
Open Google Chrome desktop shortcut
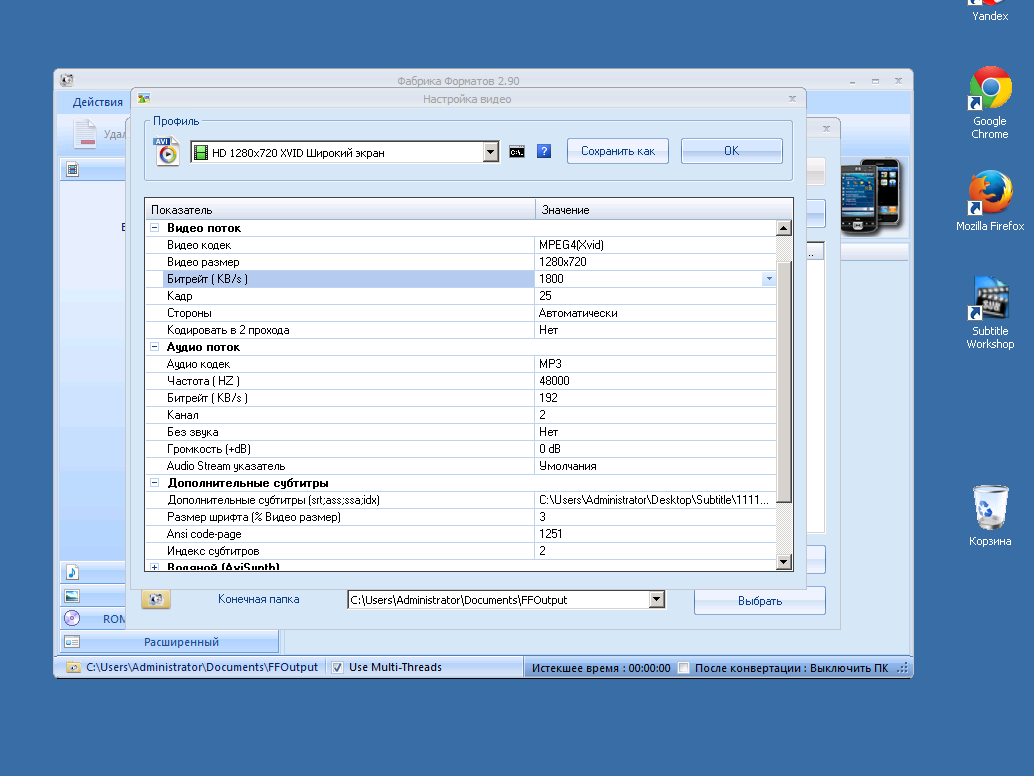tap(989, 102)
